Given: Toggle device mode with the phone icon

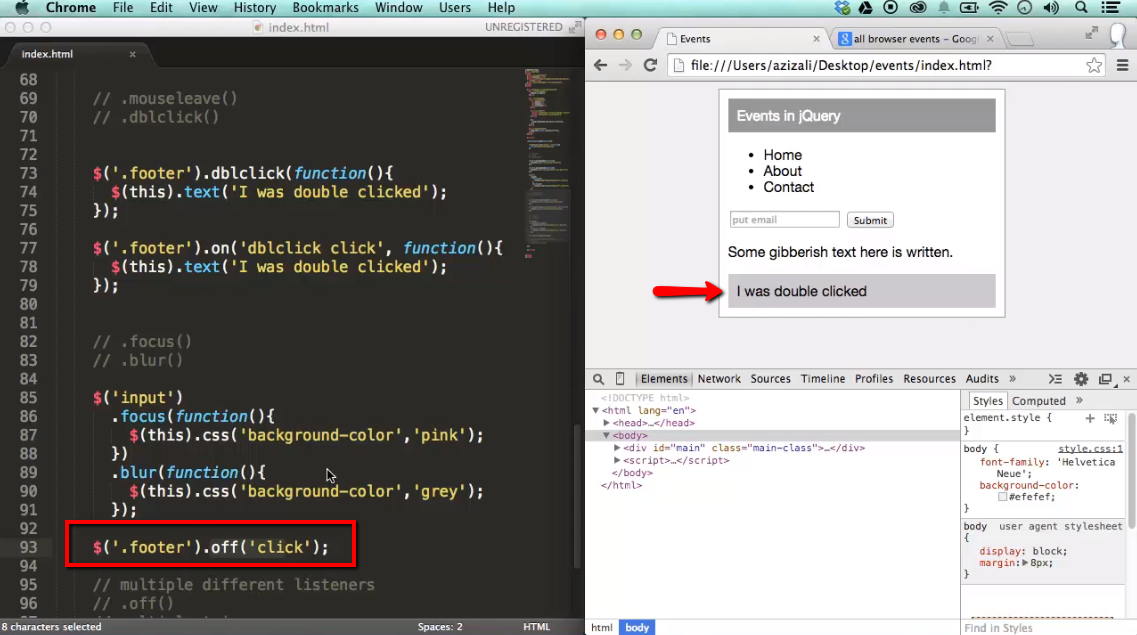Looking at the screenshot, I should tap(620, 379).
